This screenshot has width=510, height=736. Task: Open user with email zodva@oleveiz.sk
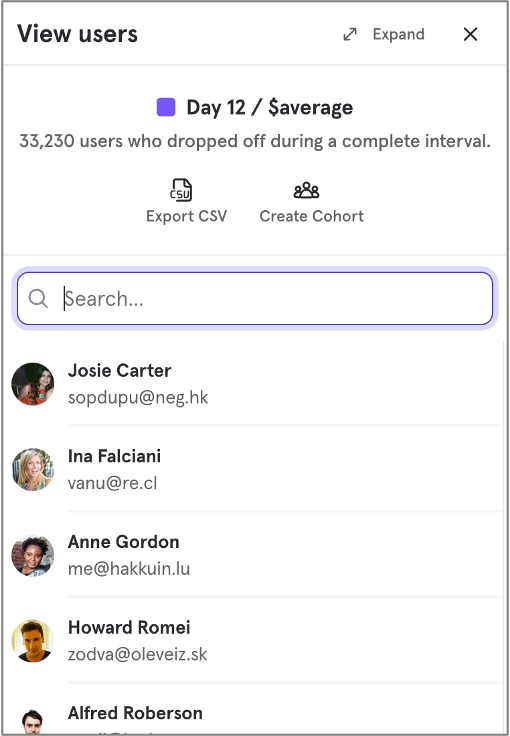[x=255, y=641]
